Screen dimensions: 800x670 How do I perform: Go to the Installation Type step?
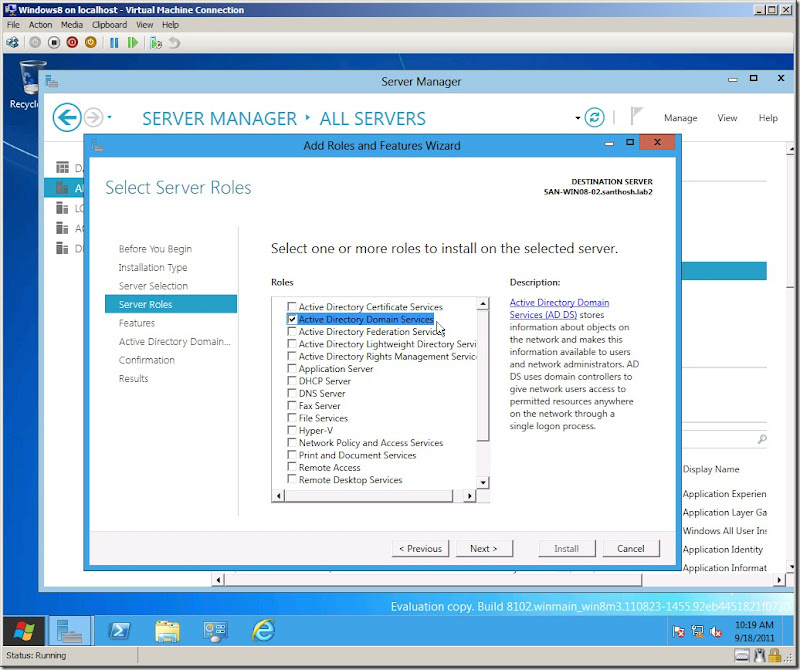click(x=153, y=267)
